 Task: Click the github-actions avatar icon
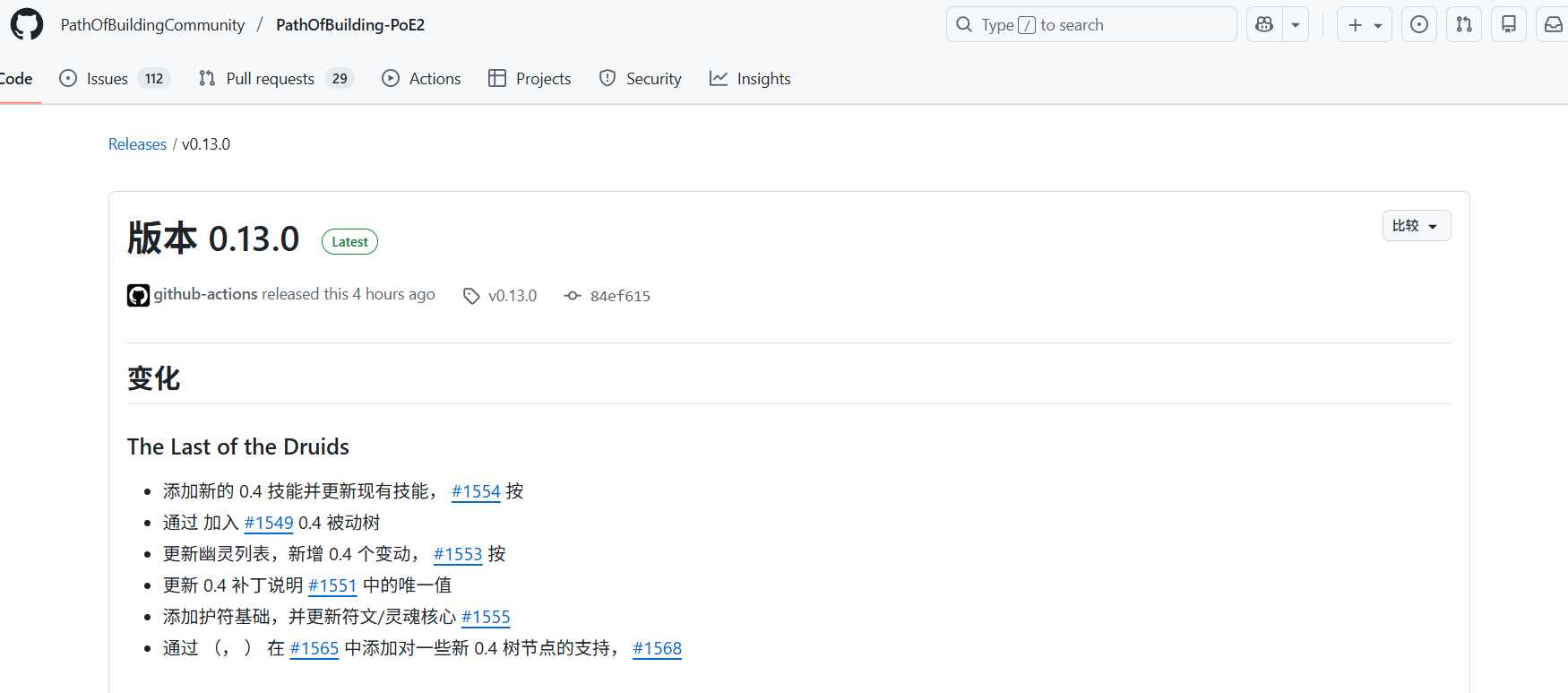click(x=138, y=295)
